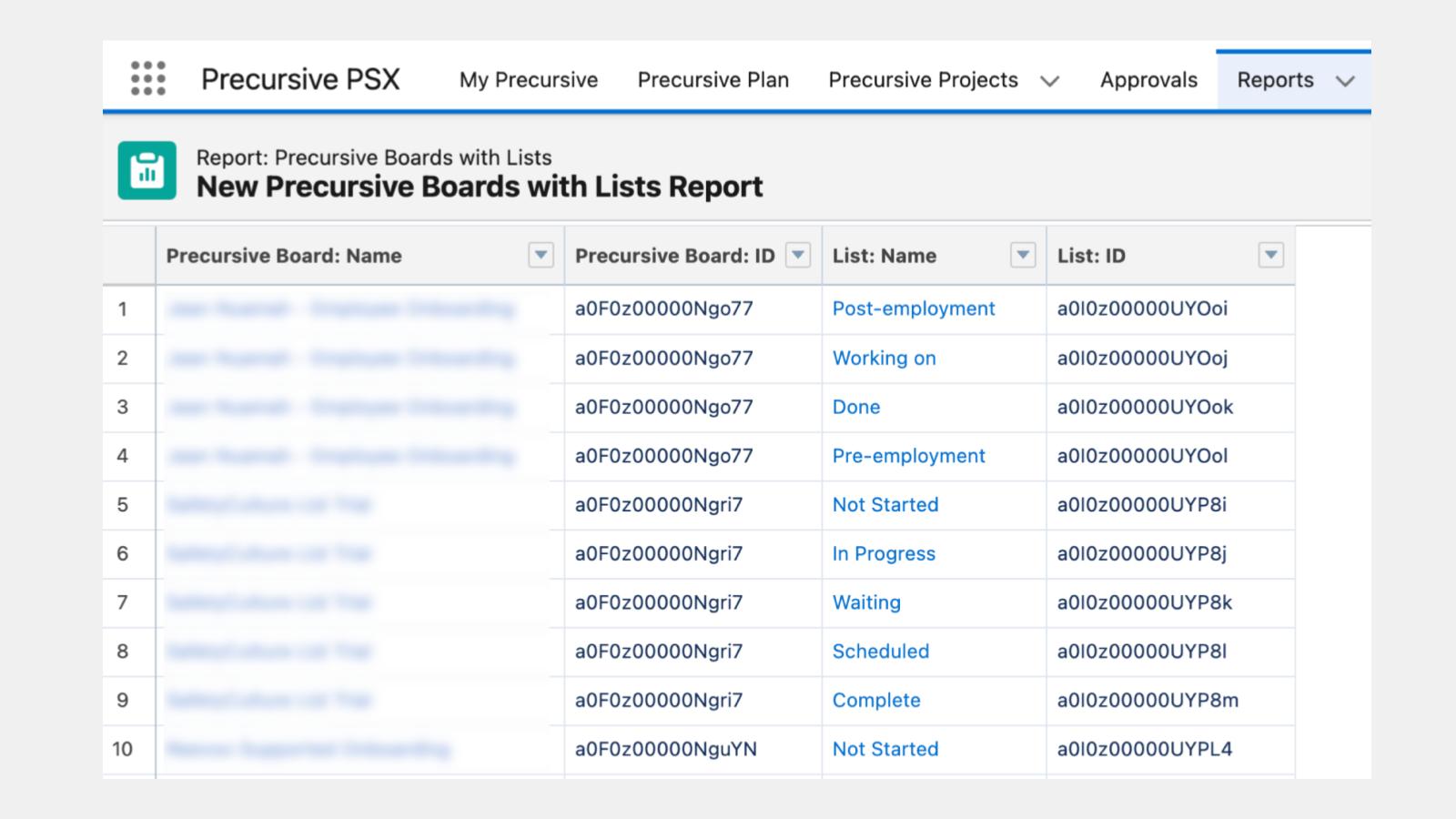The width and height of the screenshot is (1456, 819).
Task: Click the In Progress list link
Action: [x=884, y=553]
